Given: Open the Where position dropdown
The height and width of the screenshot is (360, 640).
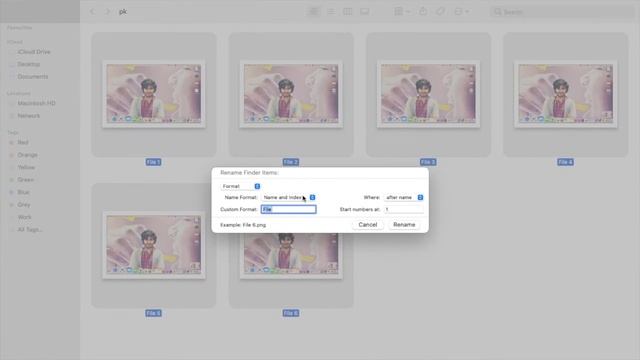Looking at the screenshot, I should 404,198.
